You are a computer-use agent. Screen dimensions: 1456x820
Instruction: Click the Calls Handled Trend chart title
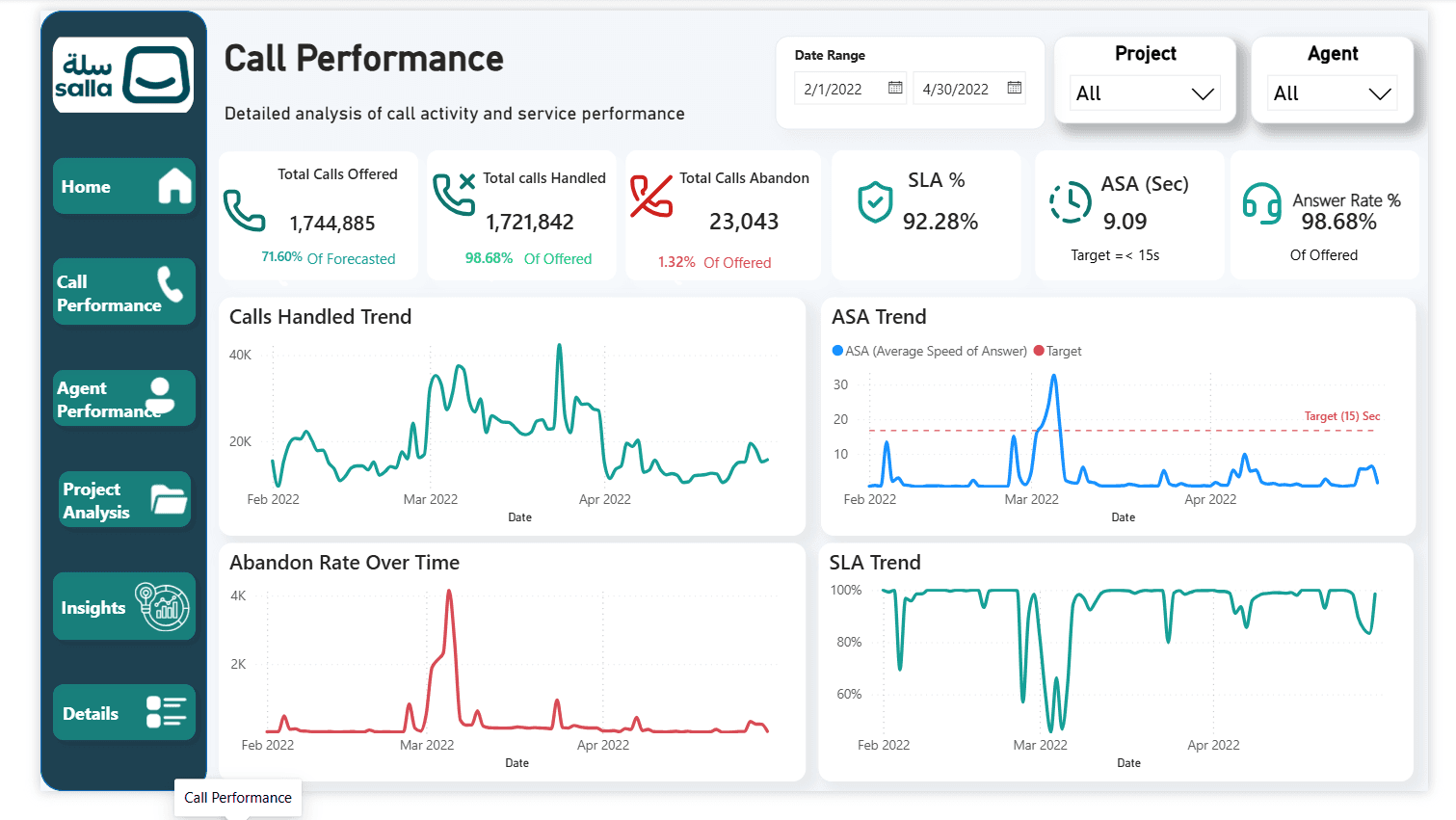320,317
